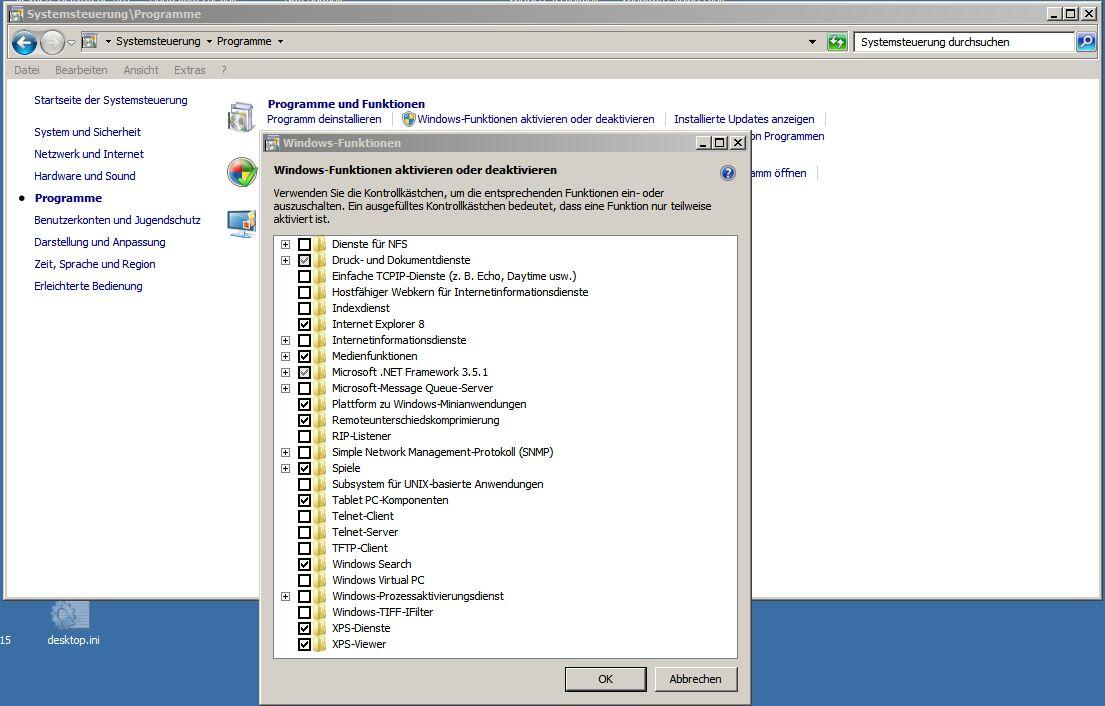Open Installierte Updates anzeigen link
Screen dimensions: 1105x706
[744, 120]
